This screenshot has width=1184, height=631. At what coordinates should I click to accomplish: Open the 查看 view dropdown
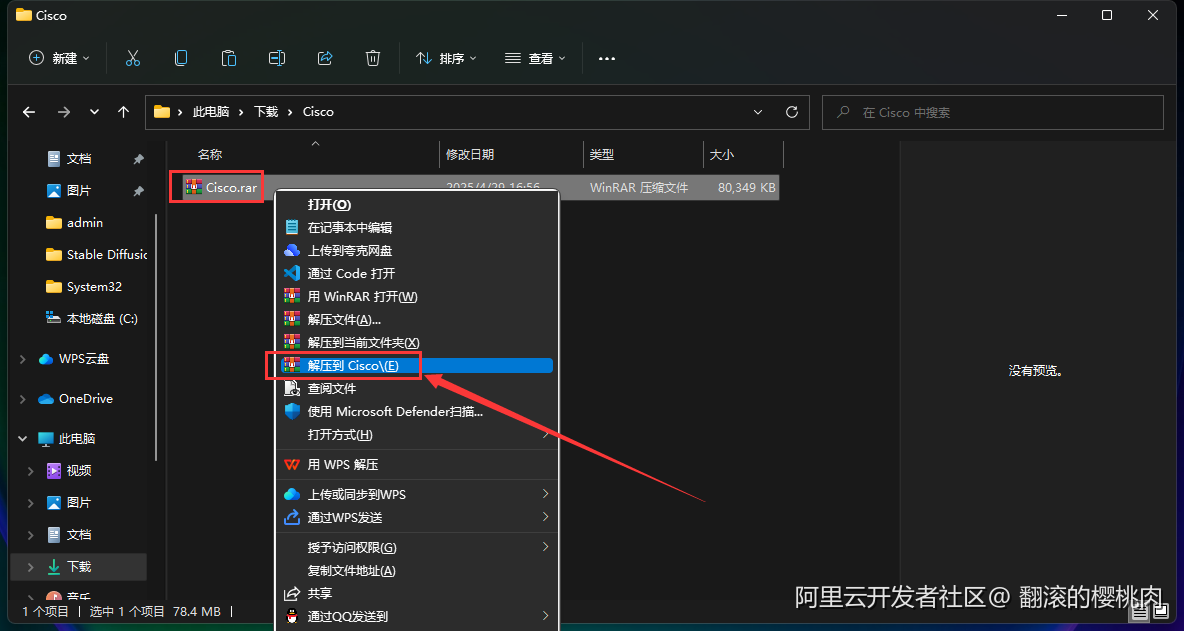(x=535, y=58)
